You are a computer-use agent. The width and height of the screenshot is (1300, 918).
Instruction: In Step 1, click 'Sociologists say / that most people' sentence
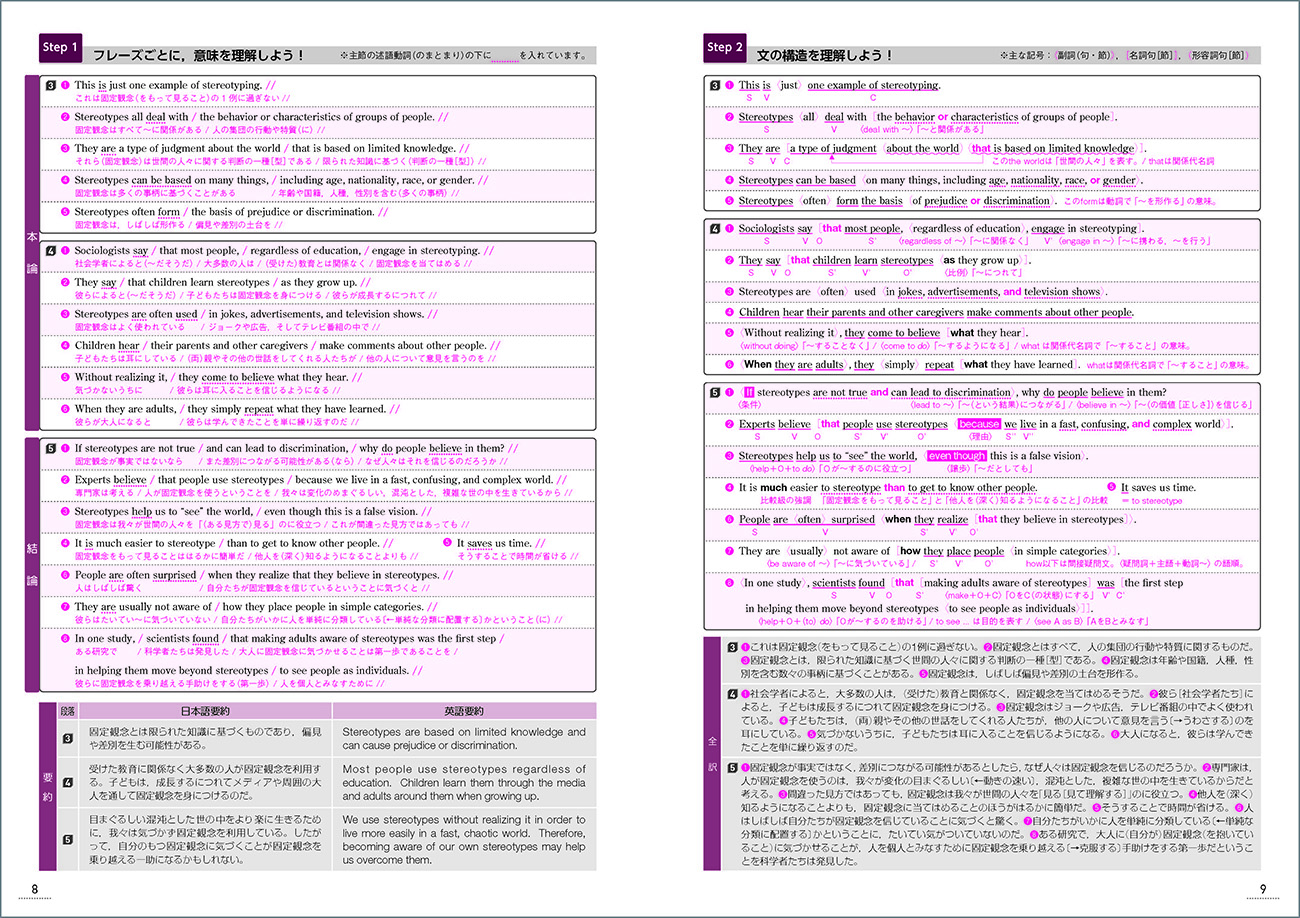[x=284, y=251]
